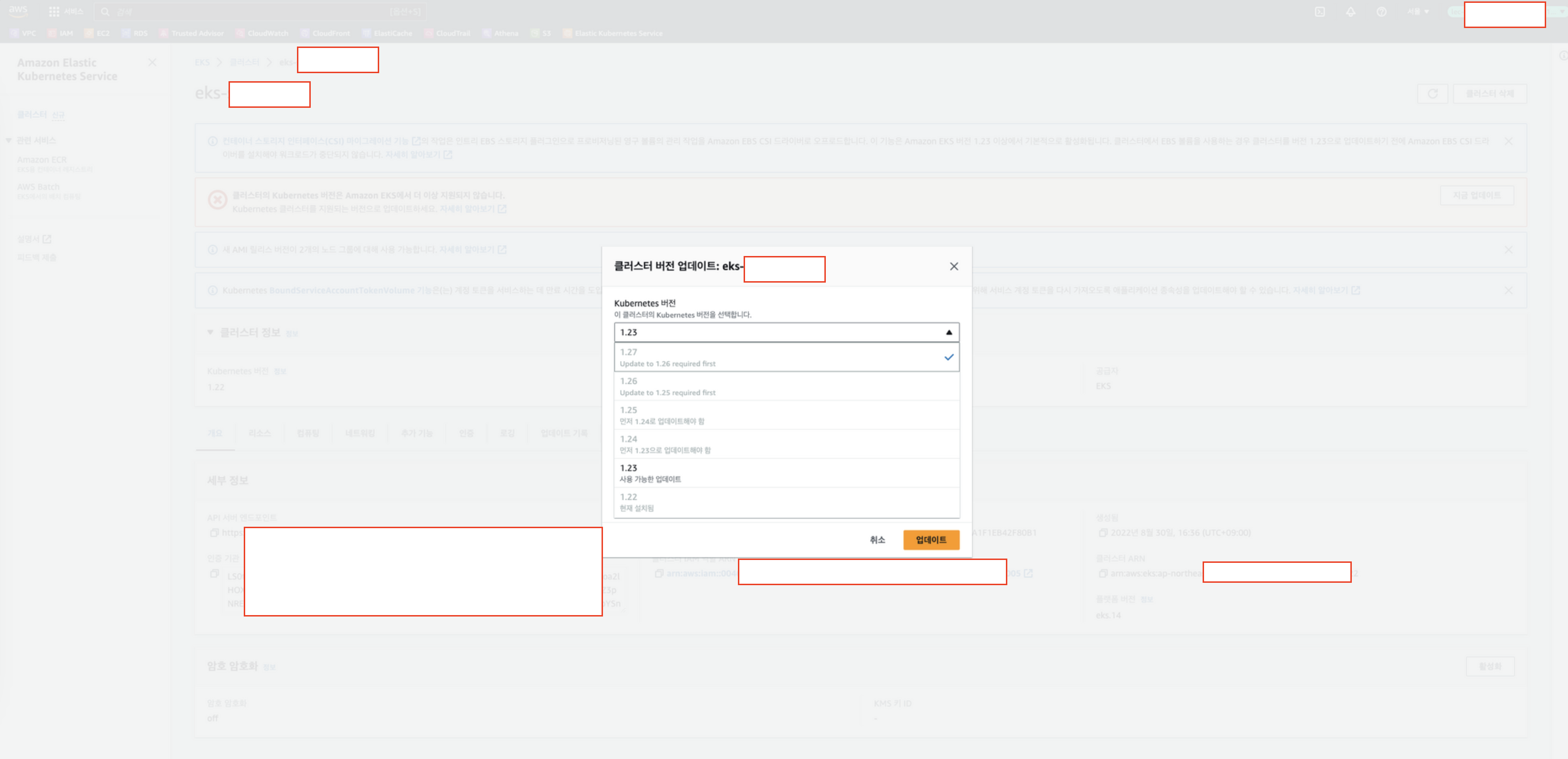The image size is (1568, 759).
Task: Switch to the 네트워킹 tab
Action: point(360,433)
